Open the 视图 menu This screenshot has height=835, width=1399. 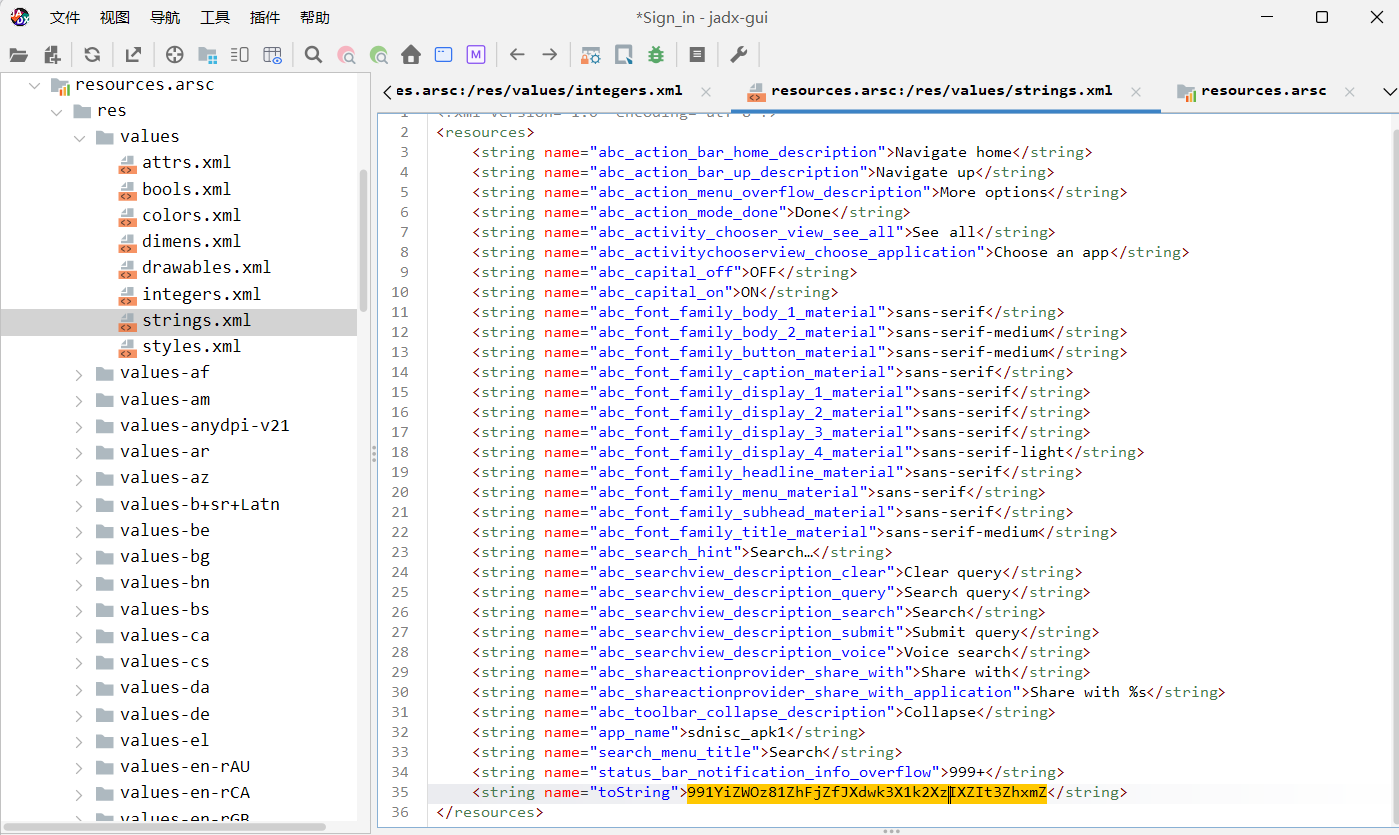115,18
